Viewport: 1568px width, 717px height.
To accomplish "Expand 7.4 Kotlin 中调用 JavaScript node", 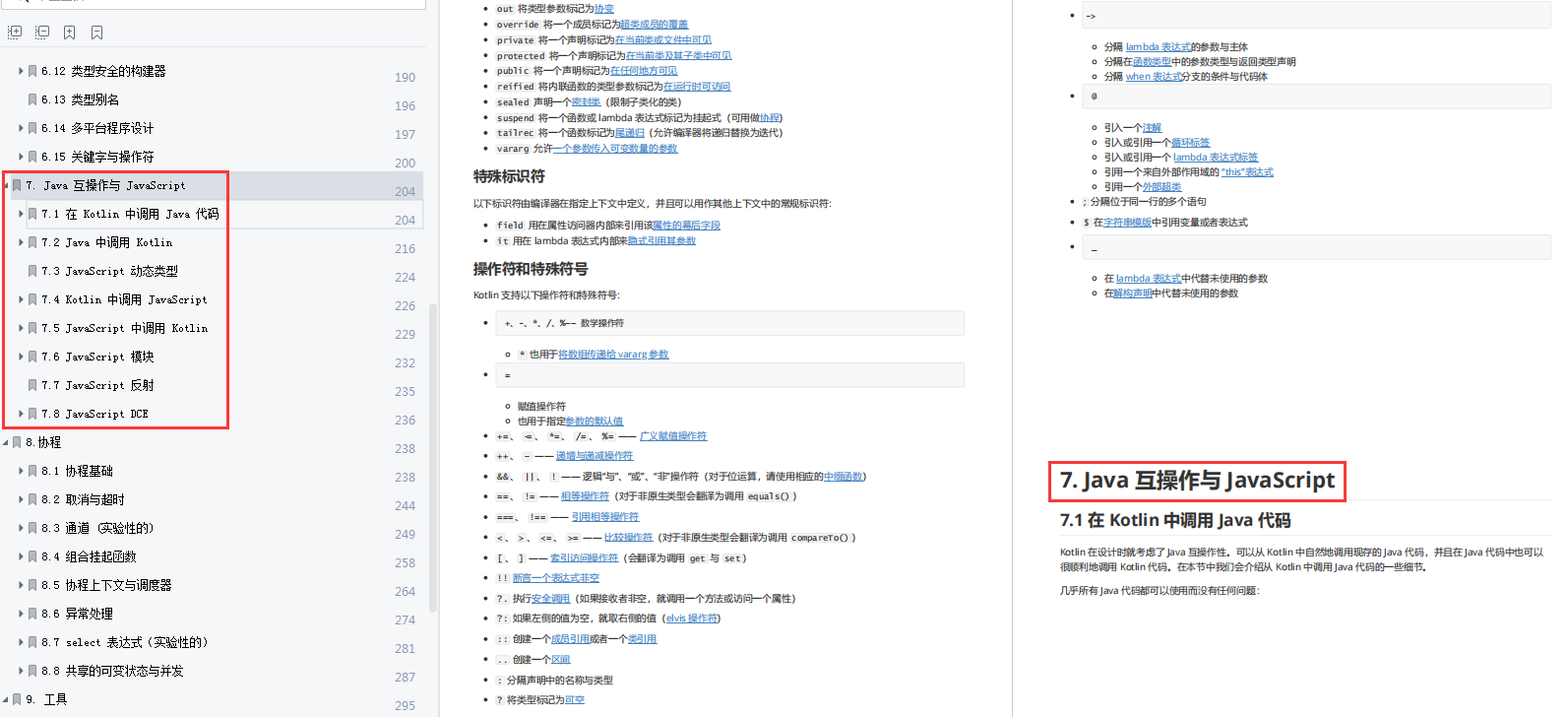I will (x=21, y=299).
